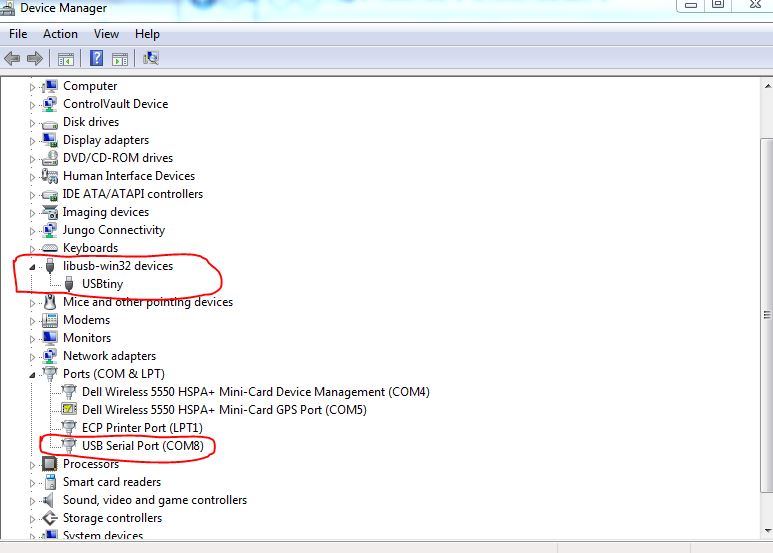
Task: Expand the Processors node
Action: coord(33,465)
